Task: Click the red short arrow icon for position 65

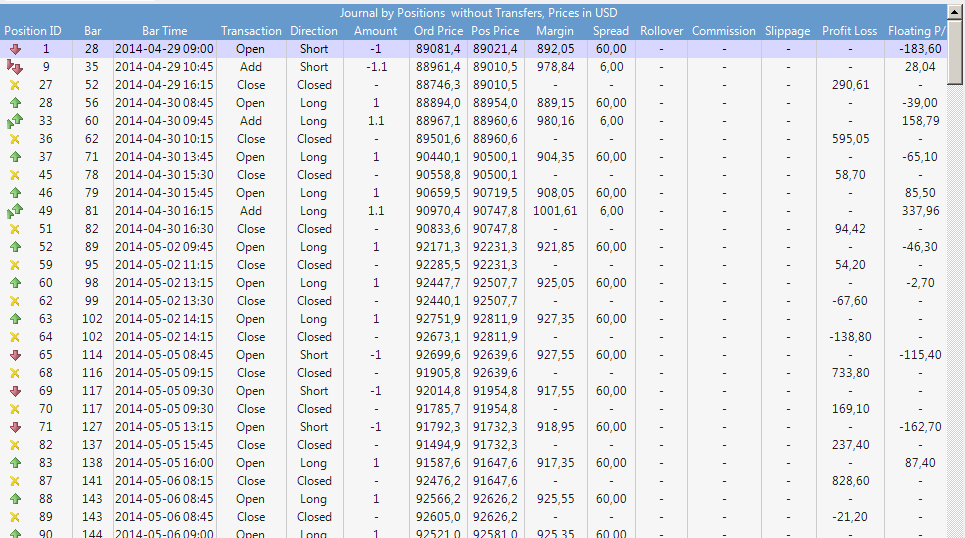Action: [x=15, y=355]
